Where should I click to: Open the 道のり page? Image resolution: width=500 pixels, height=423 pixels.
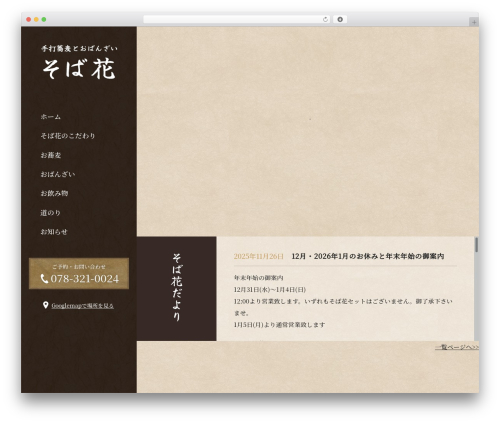pyautogui.click(x=50, y=213)
